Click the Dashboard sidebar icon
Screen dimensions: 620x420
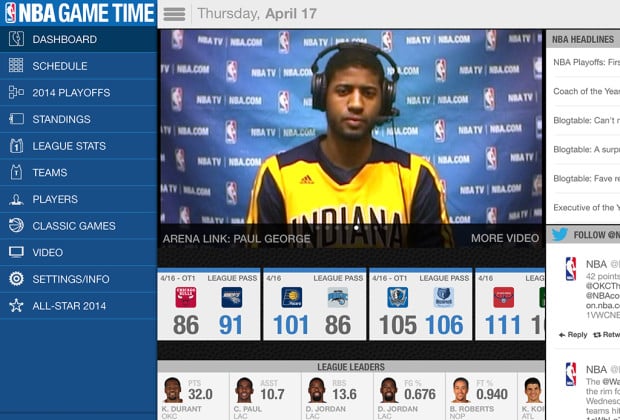click(x=16, y=39)
